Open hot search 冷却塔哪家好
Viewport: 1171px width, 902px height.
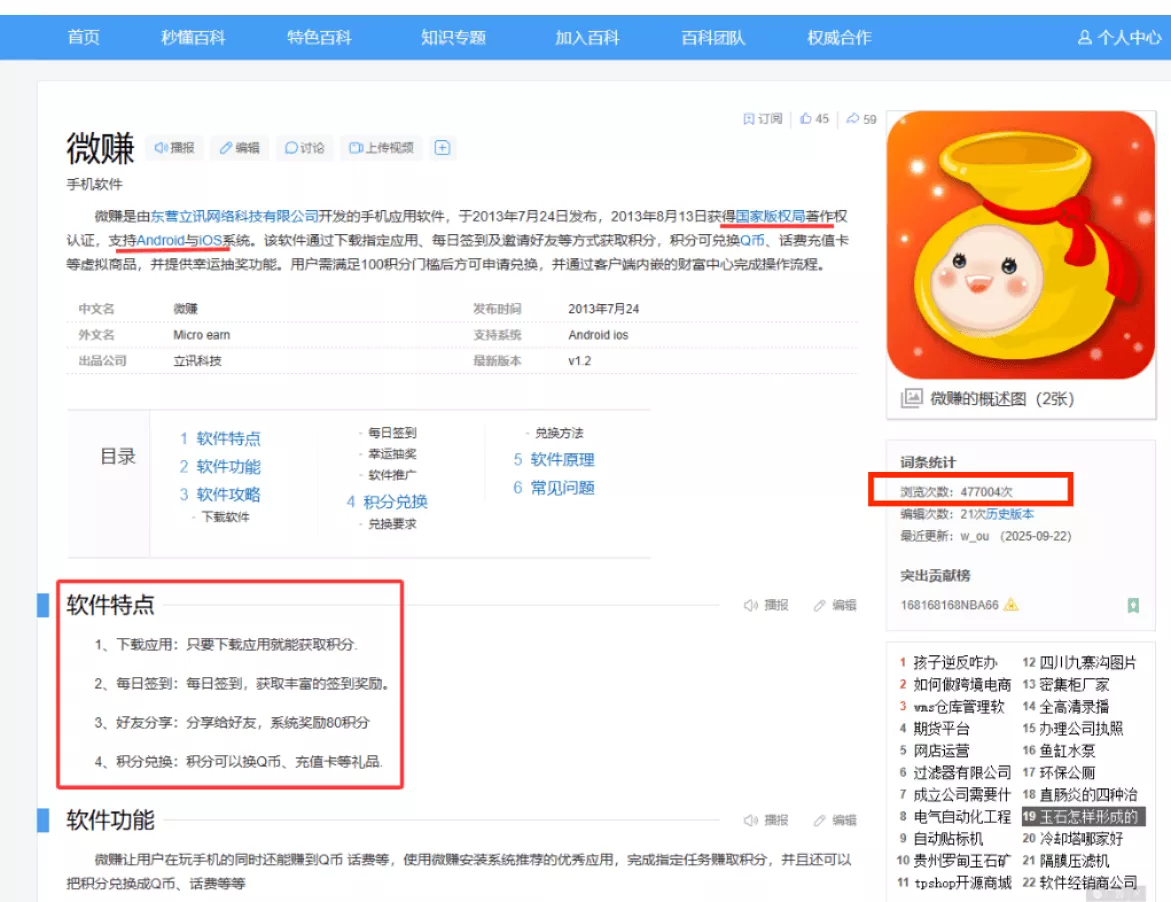coord(1081,839)
